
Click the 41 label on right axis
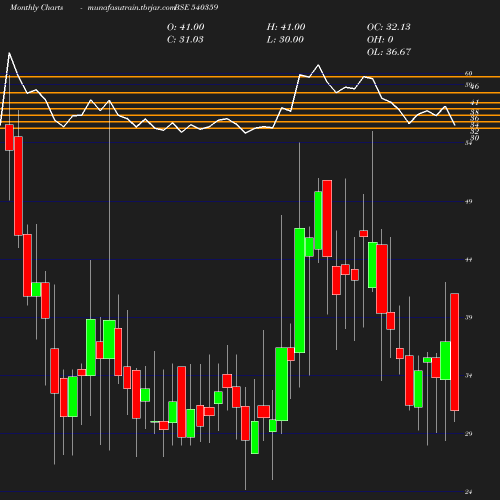click(475, 102)
